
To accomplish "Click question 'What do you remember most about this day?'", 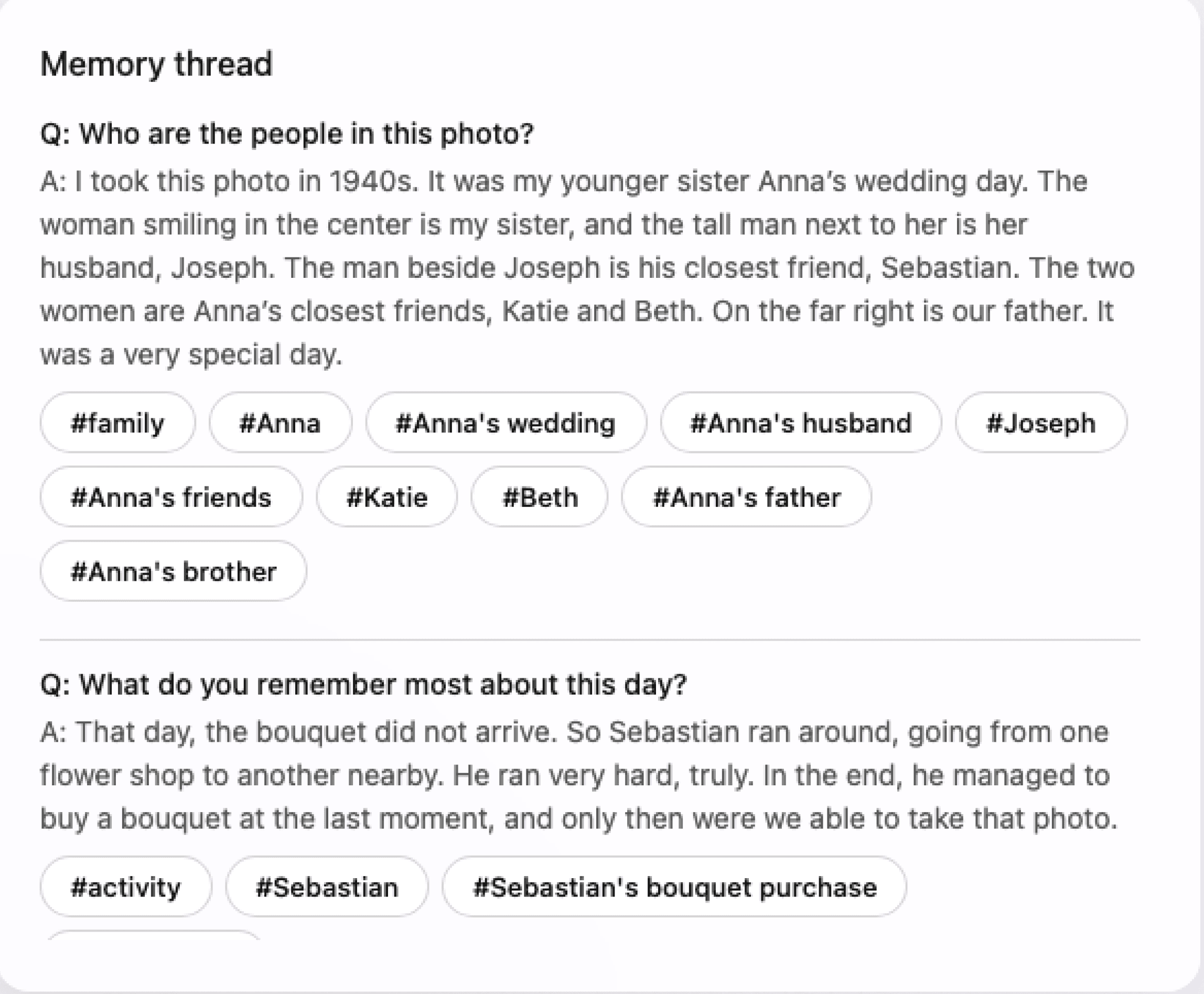I will [x=363, y=684].
